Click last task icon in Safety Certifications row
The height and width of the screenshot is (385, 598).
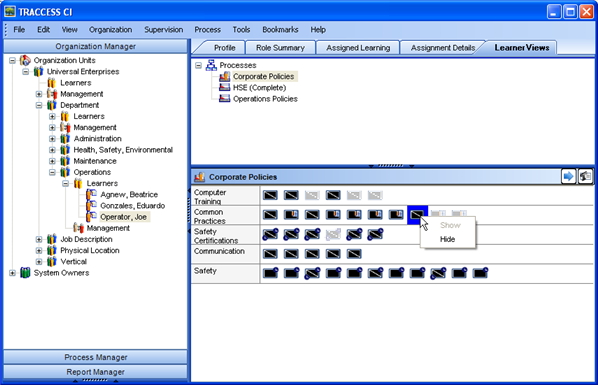(x=375, y=234)
